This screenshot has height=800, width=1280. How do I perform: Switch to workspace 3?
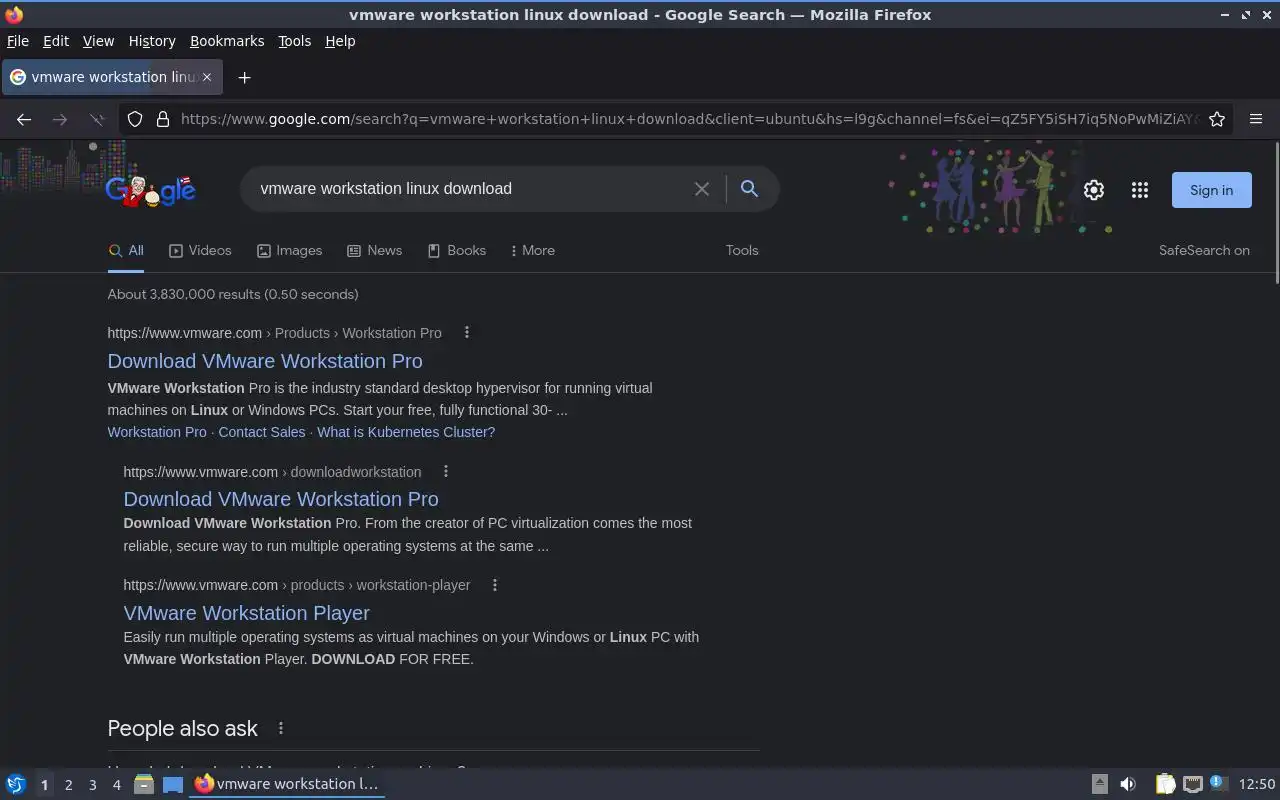click(x=92, y=785)
